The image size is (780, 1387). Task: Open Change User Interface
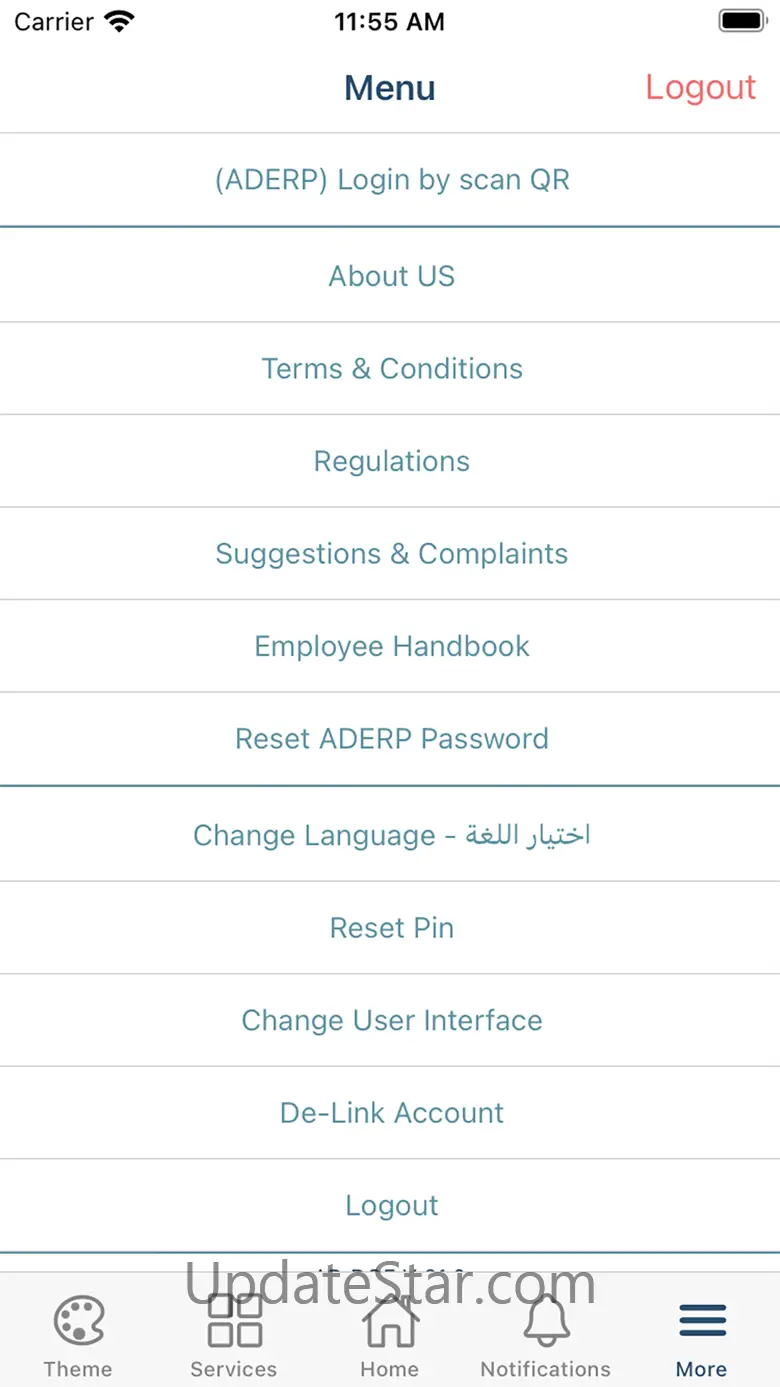(x=392, y=1020)
